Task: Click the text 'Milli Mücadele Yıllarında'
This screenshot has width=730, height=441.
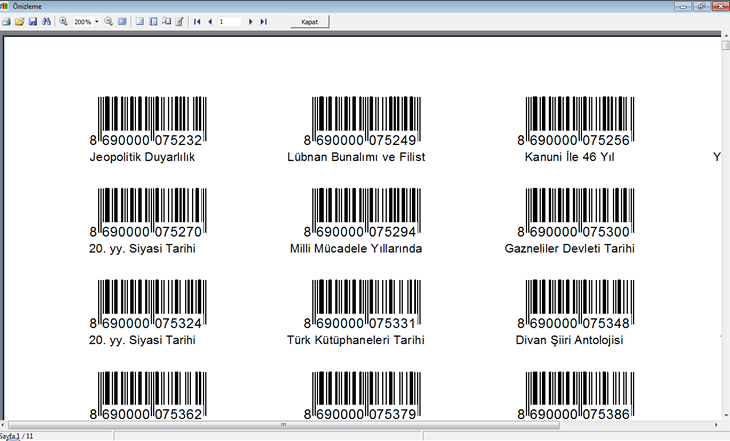Action: (x=356, y=249)
